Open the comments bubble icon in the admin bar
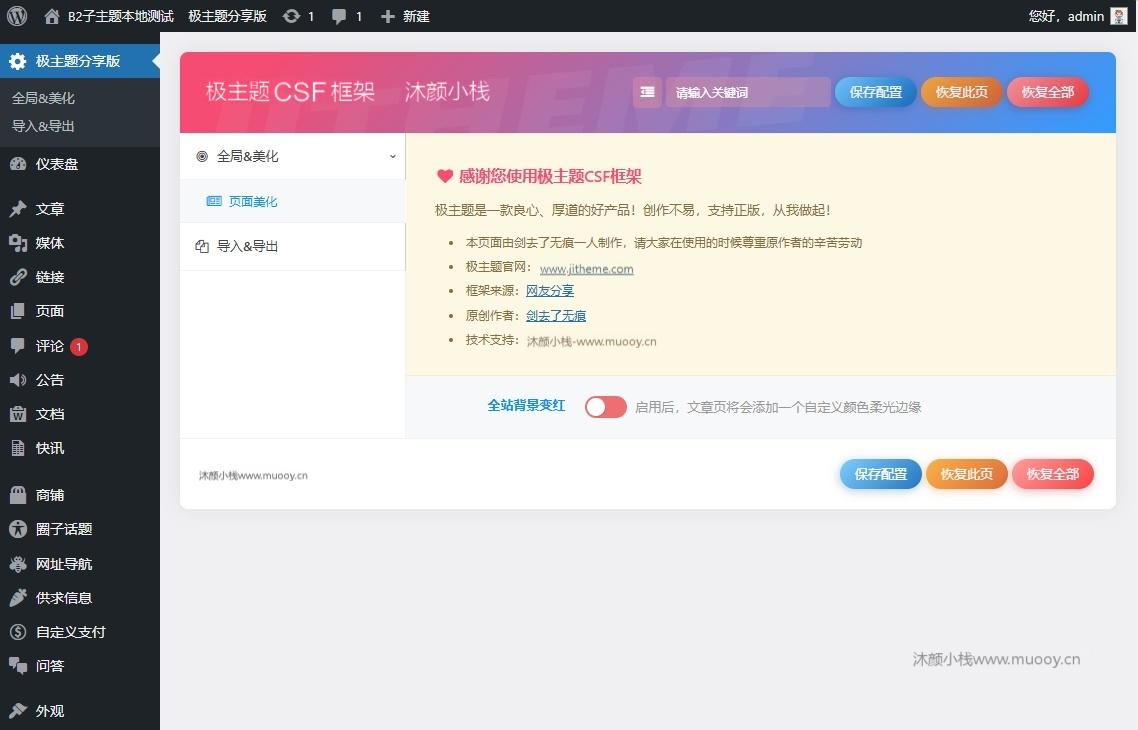 339,16
